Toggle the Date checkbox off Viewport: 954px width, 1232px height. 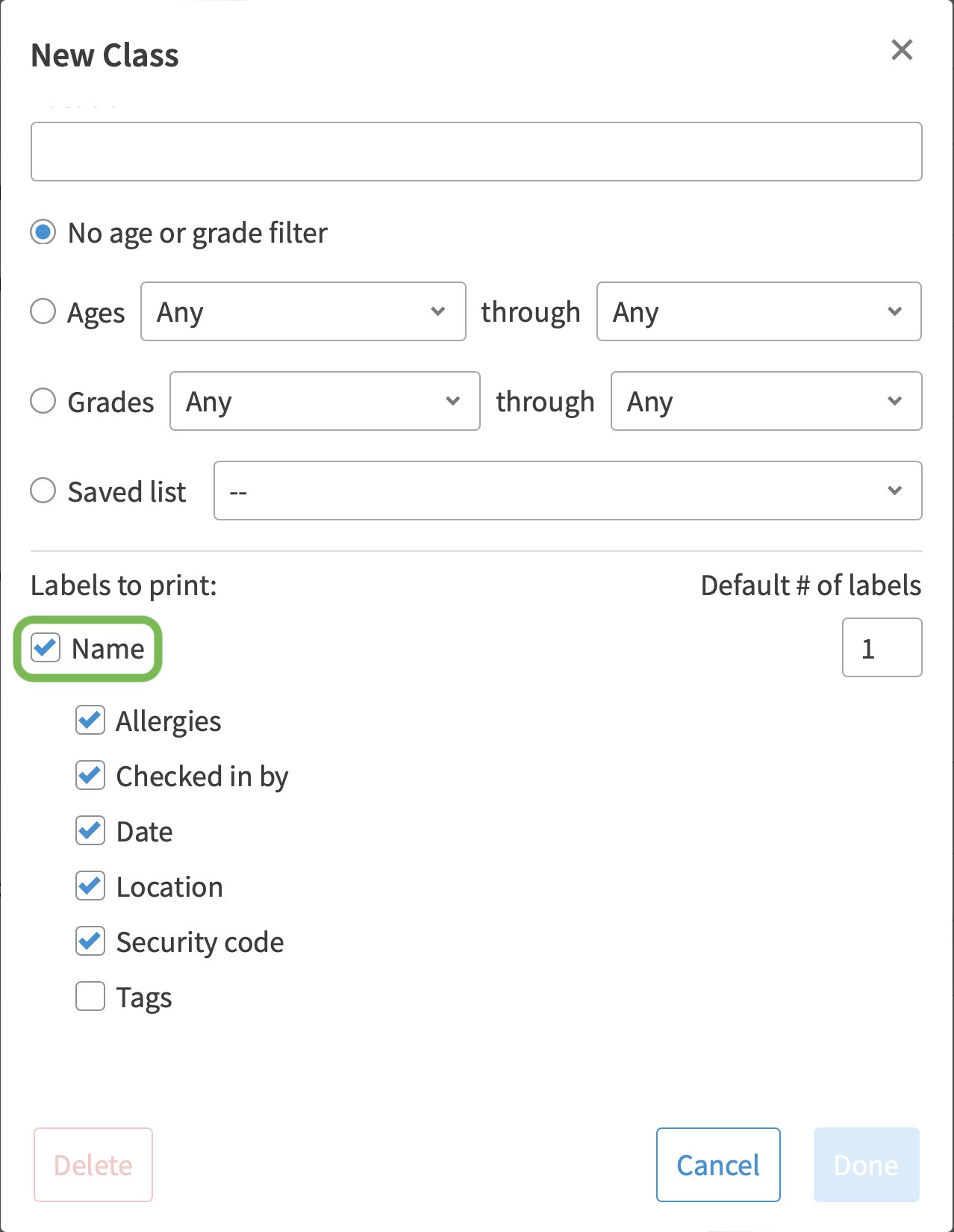point(90,831)
